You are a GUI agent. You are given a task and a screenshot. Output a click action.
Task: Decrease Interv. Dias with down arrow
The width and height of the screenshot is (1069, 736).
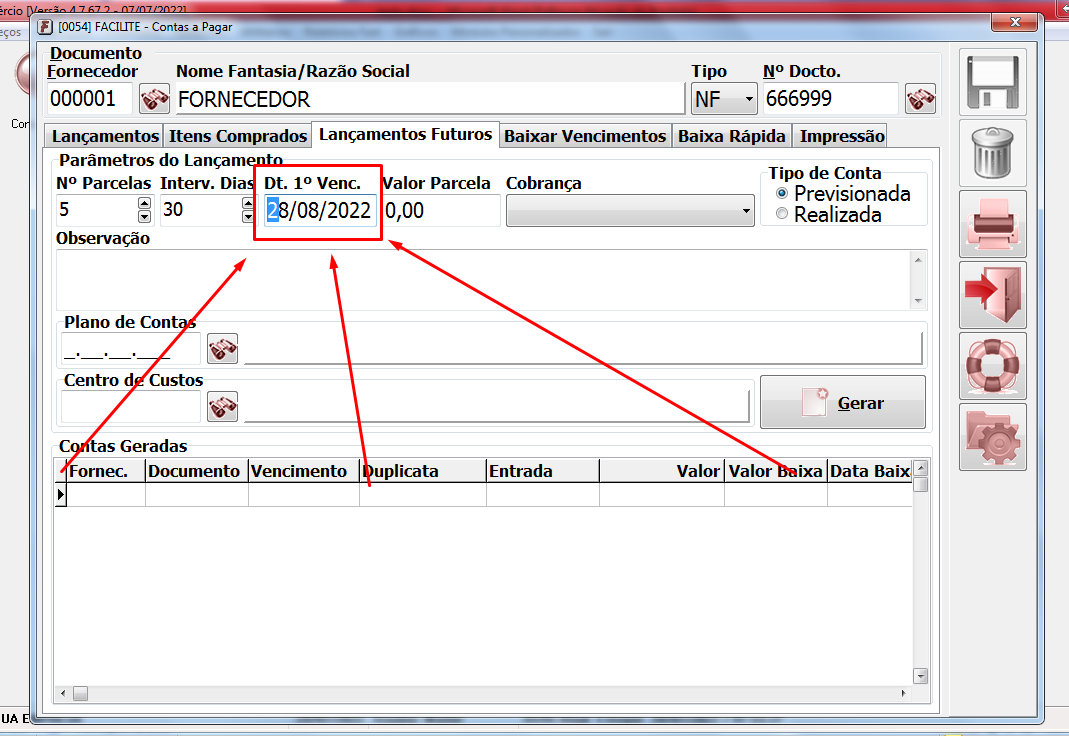point(247,217)
